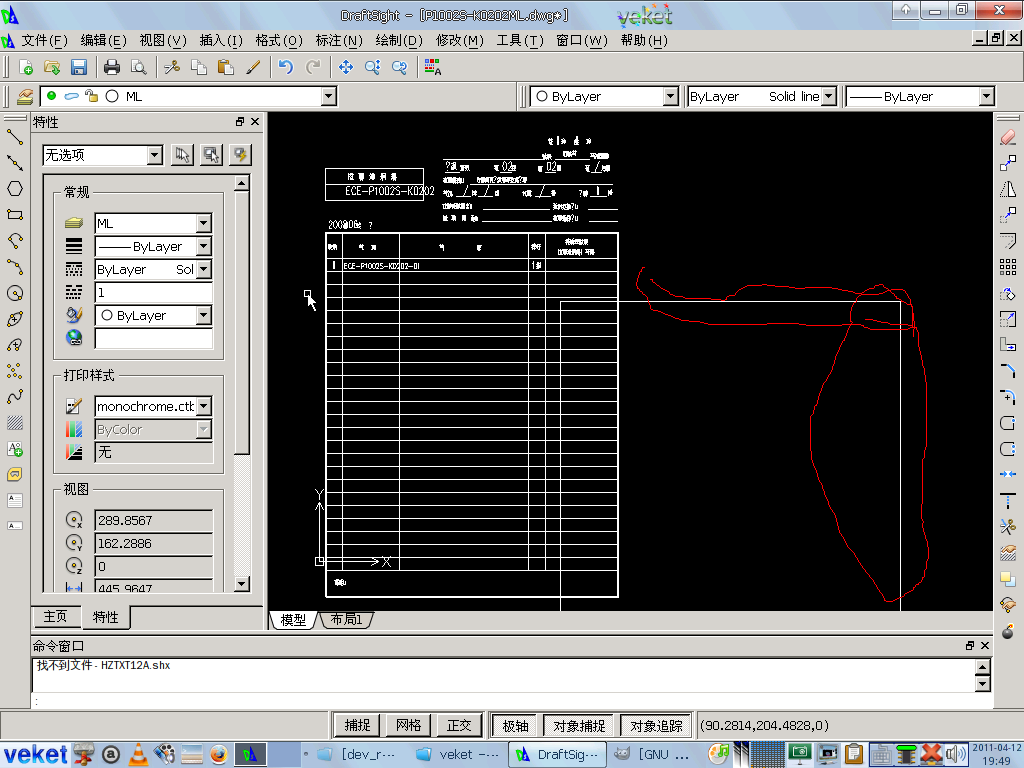Paste from clipboard icon
The height and width of the screenshot is (768, 1024).
(225, 67)
